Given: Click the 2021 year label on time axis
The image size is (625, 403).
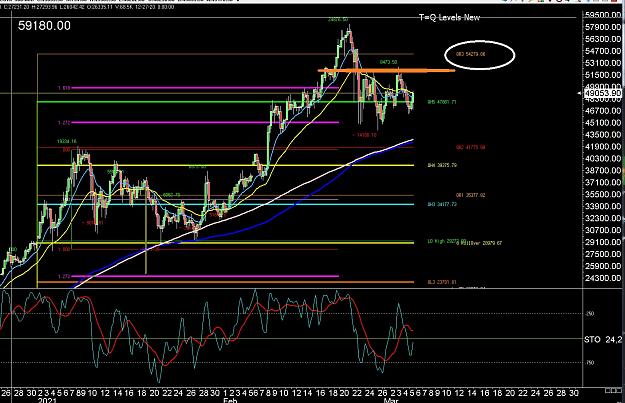Looking at the screenshot, I should point(47,400).
